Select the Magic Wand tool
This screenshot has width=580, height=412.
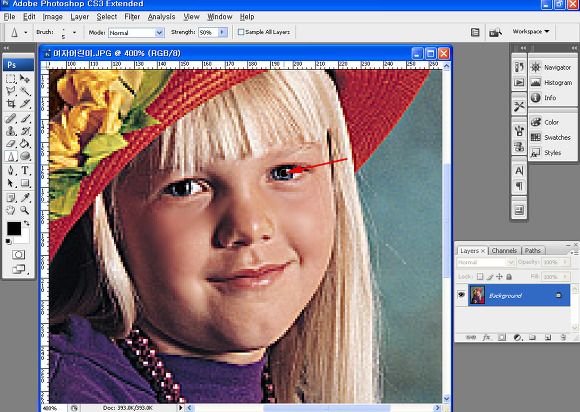(x=25, y=91)
